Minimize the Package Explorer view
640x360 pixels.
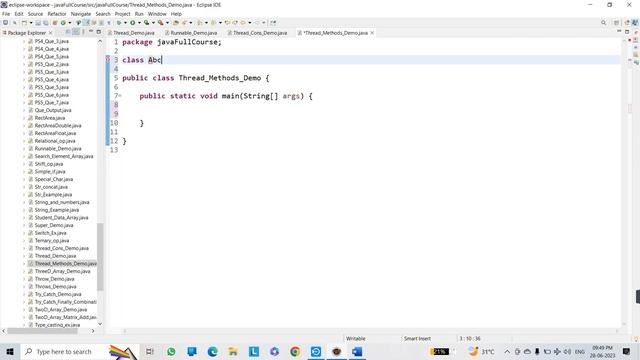pos(91,31)
